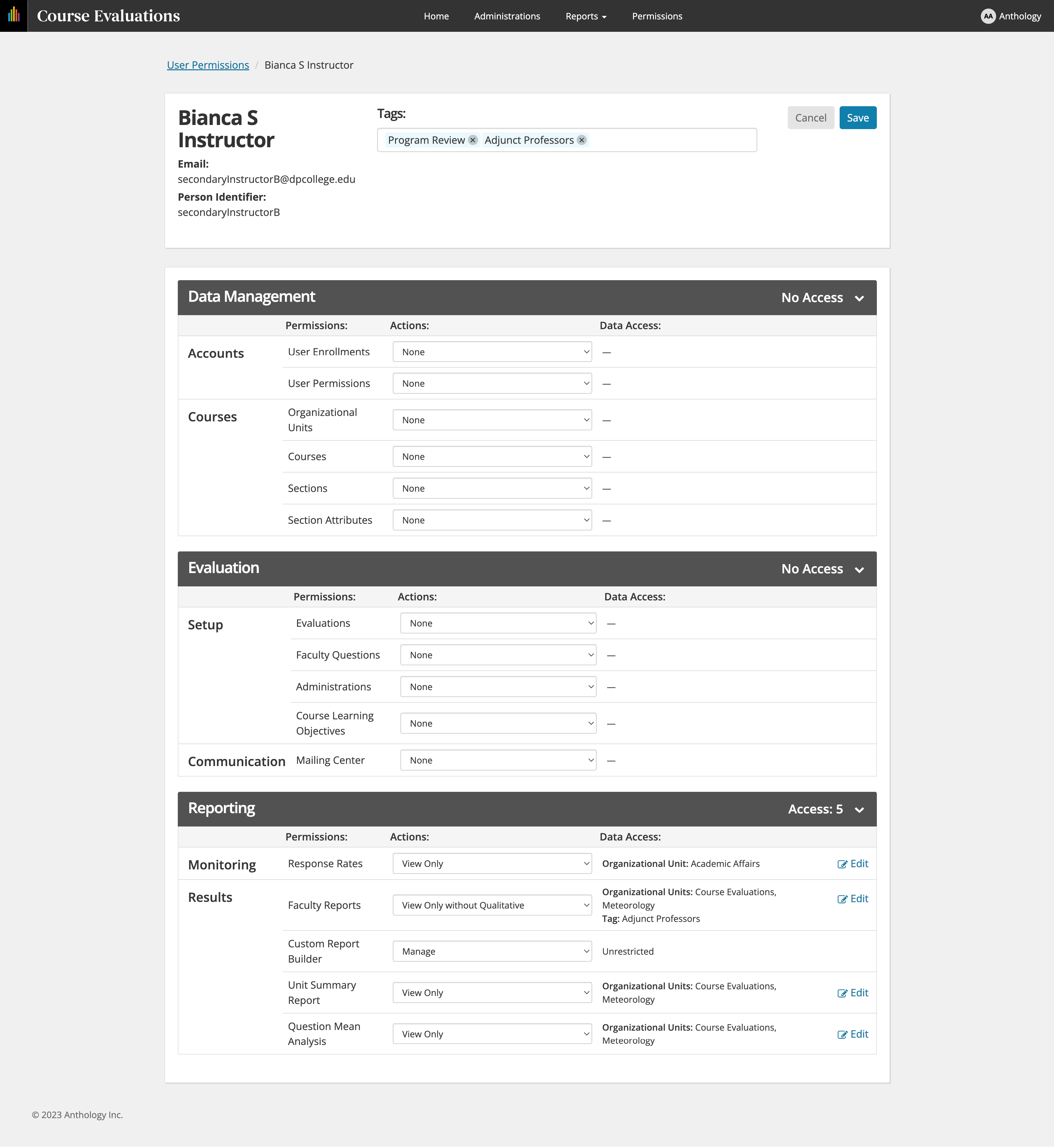Click the Course Evaluations title

[x=108, y=16]
